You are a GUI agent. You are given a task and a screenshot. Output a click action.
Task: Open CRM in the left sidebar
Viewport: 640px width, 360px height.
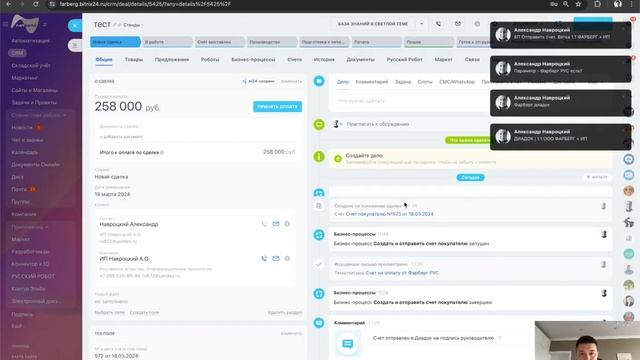17,53
